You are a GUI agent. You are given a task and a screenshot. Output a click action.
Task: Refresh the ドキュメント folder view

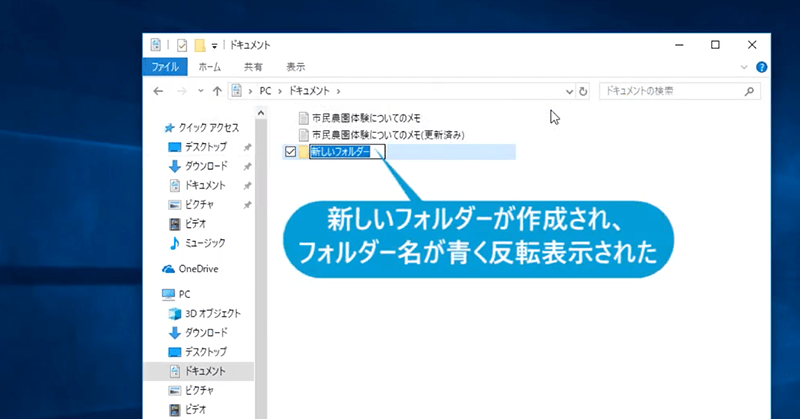(583, 91)
